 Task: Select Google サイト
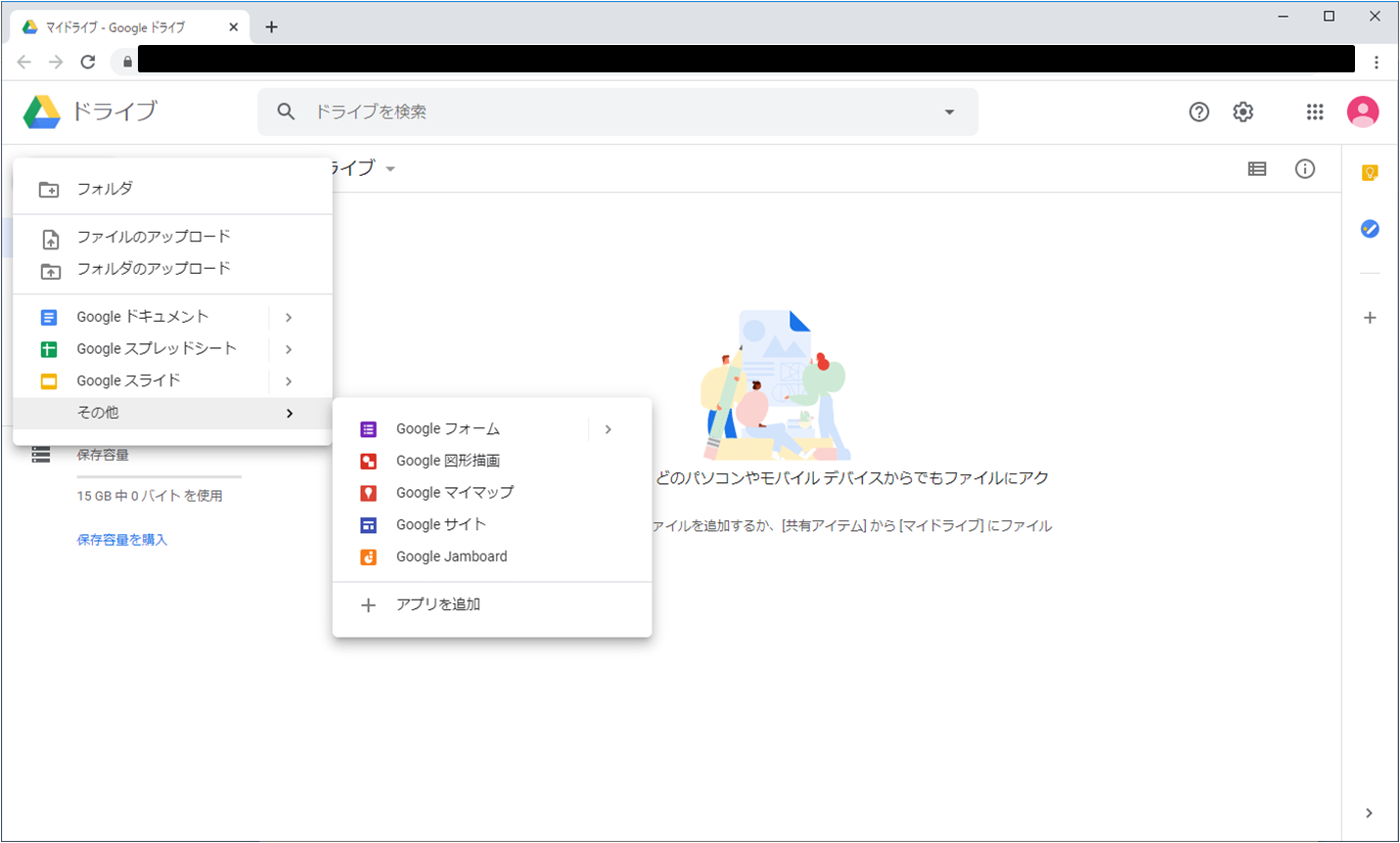pyautogui.click(x=492, y=525)
